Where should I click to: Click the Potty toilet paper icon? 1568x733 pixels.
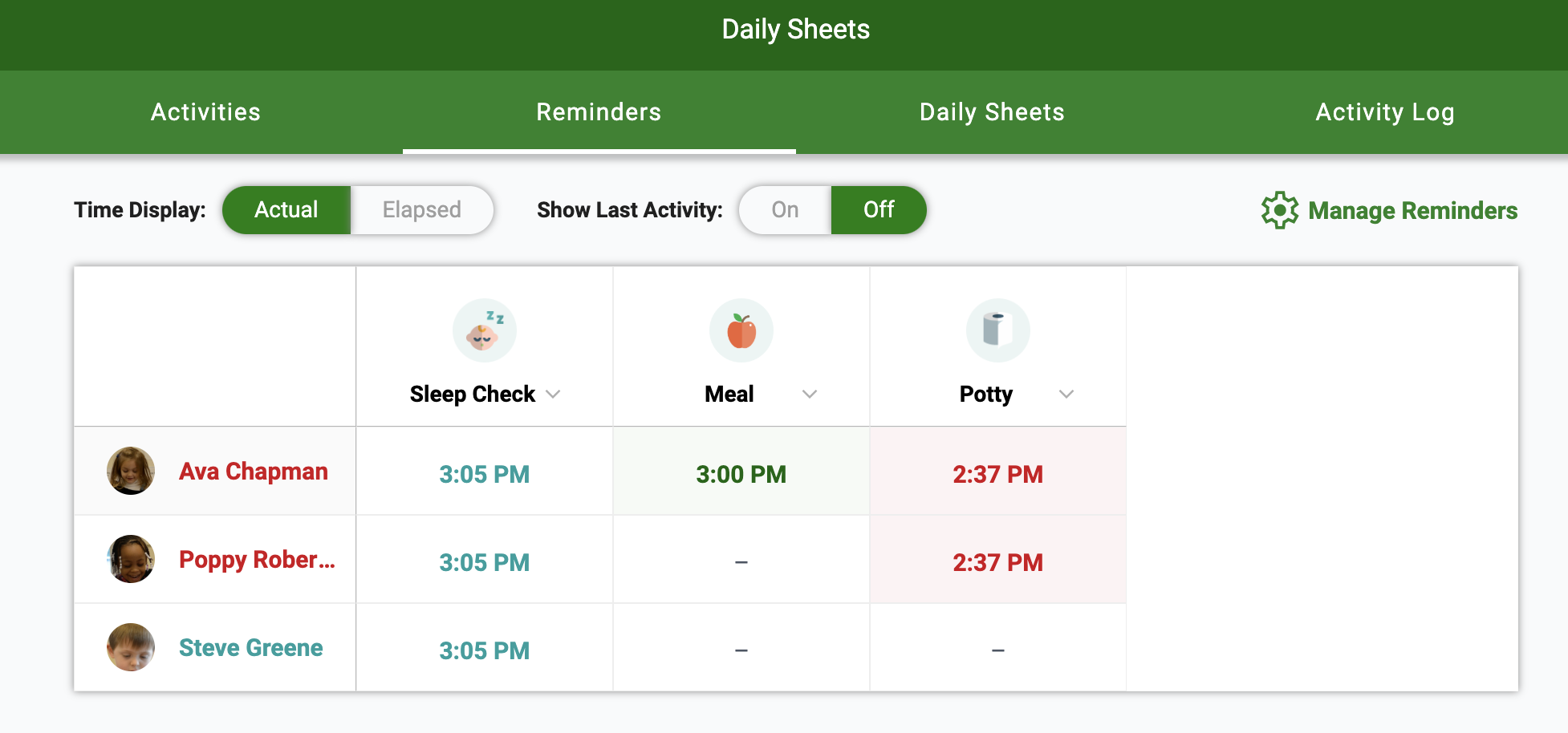click(x=998, y=330)
